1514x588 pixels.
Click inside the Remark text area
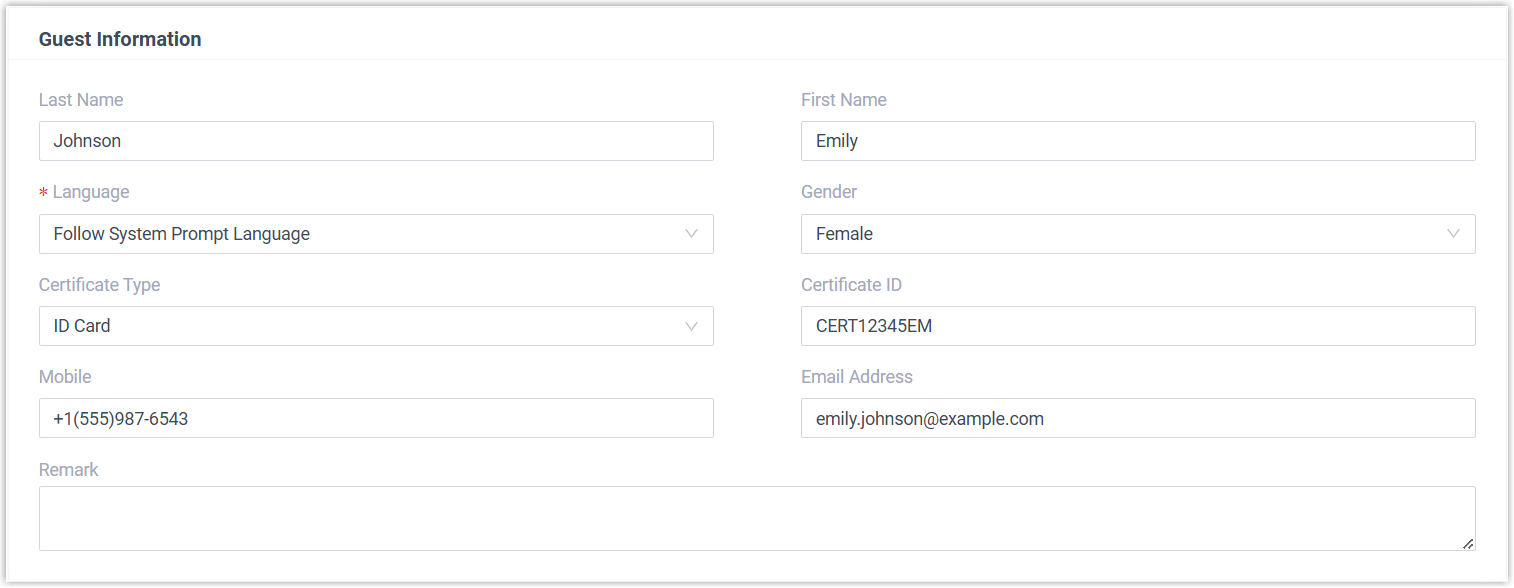[757, 518]
